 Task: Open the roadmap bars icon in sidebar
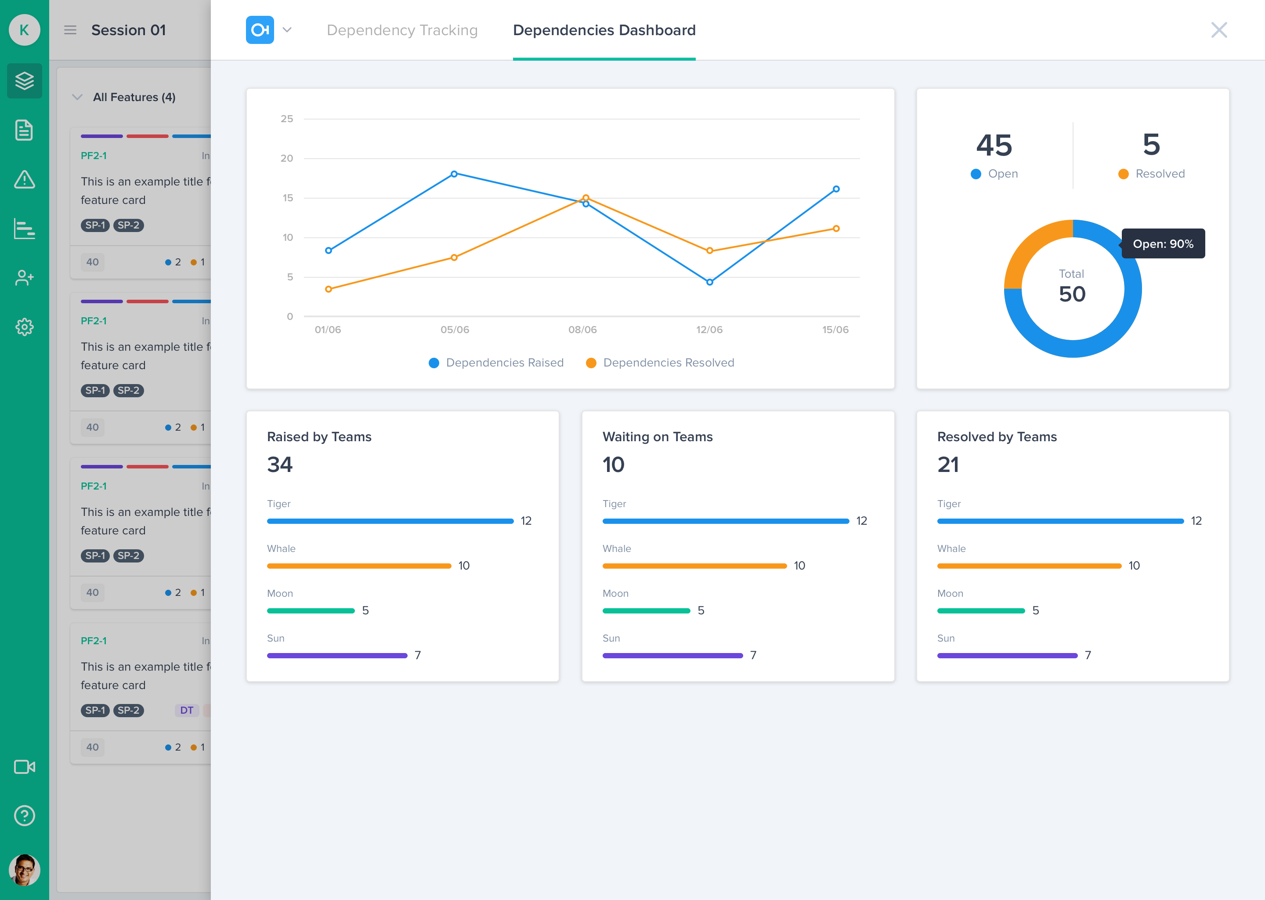[x=24, y=229]
